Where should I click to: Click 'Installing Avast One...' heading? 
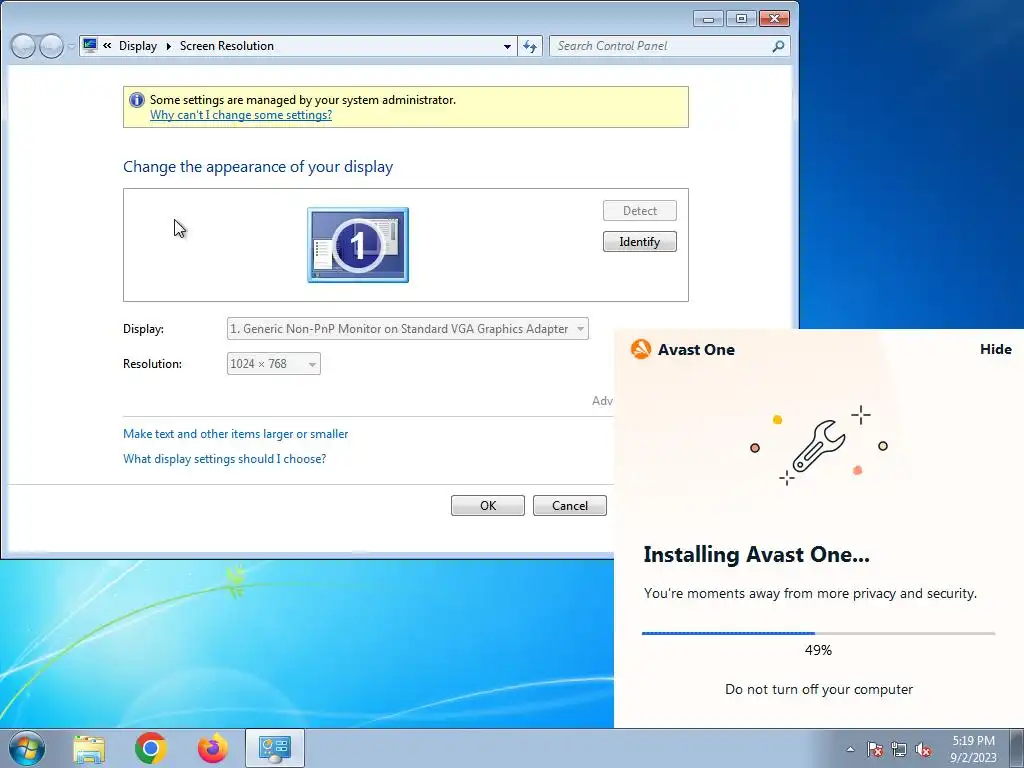click(x=756, y=554)
